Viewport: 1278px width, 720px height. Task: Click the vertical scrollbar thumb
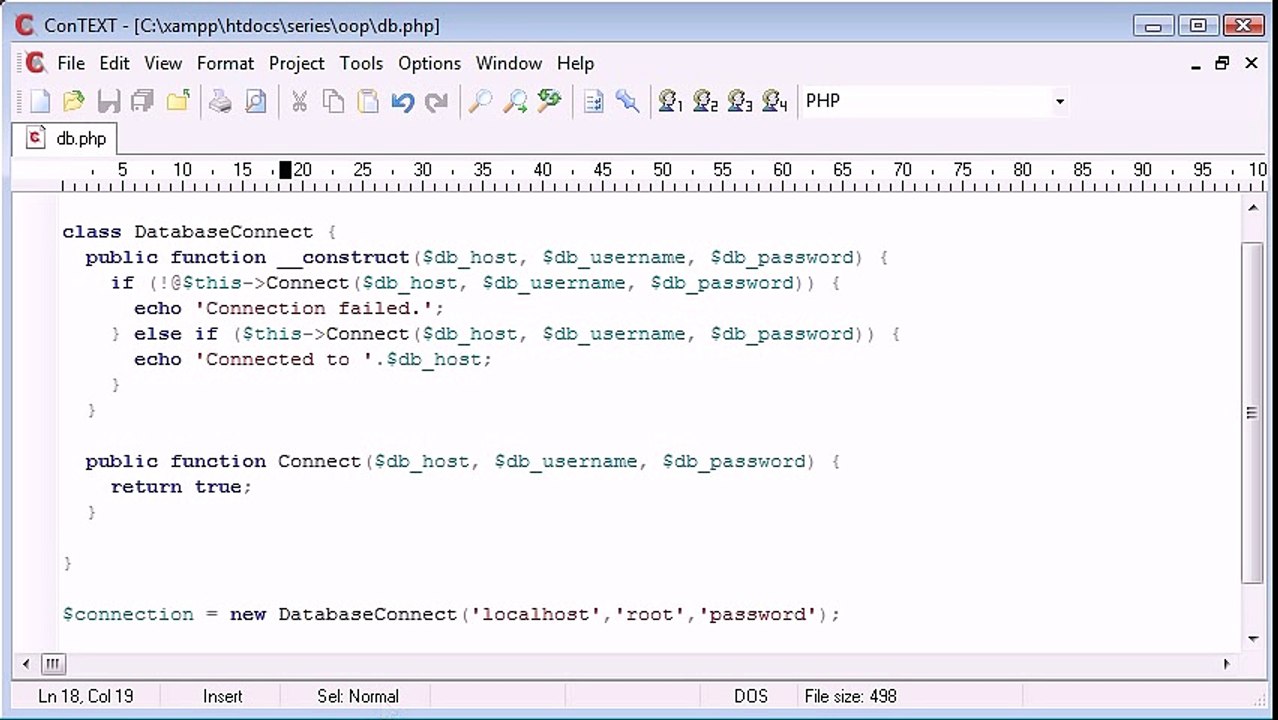pos(1253,412)
